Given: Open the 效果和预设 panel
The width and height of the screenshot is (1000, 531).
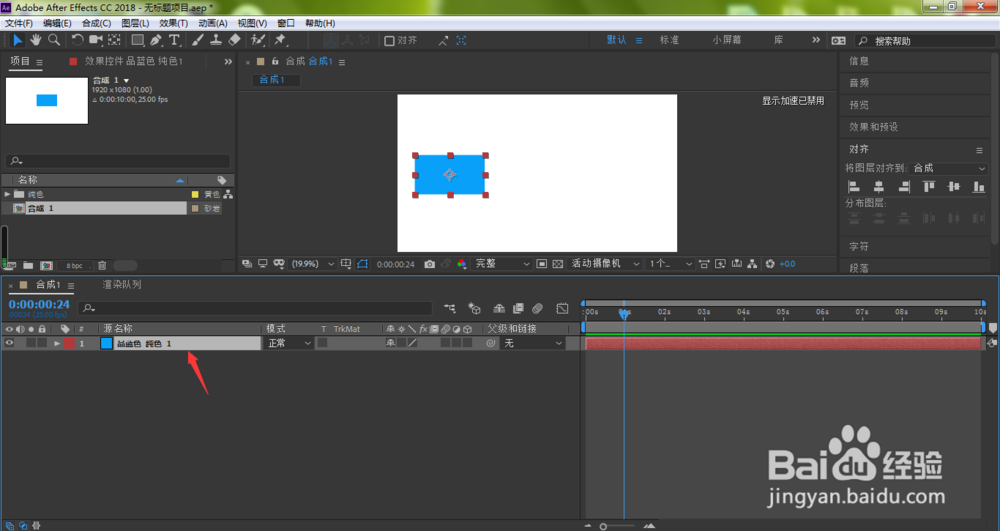Looking at the screenshot, I should pyautogui.click(x=873, y=127).
